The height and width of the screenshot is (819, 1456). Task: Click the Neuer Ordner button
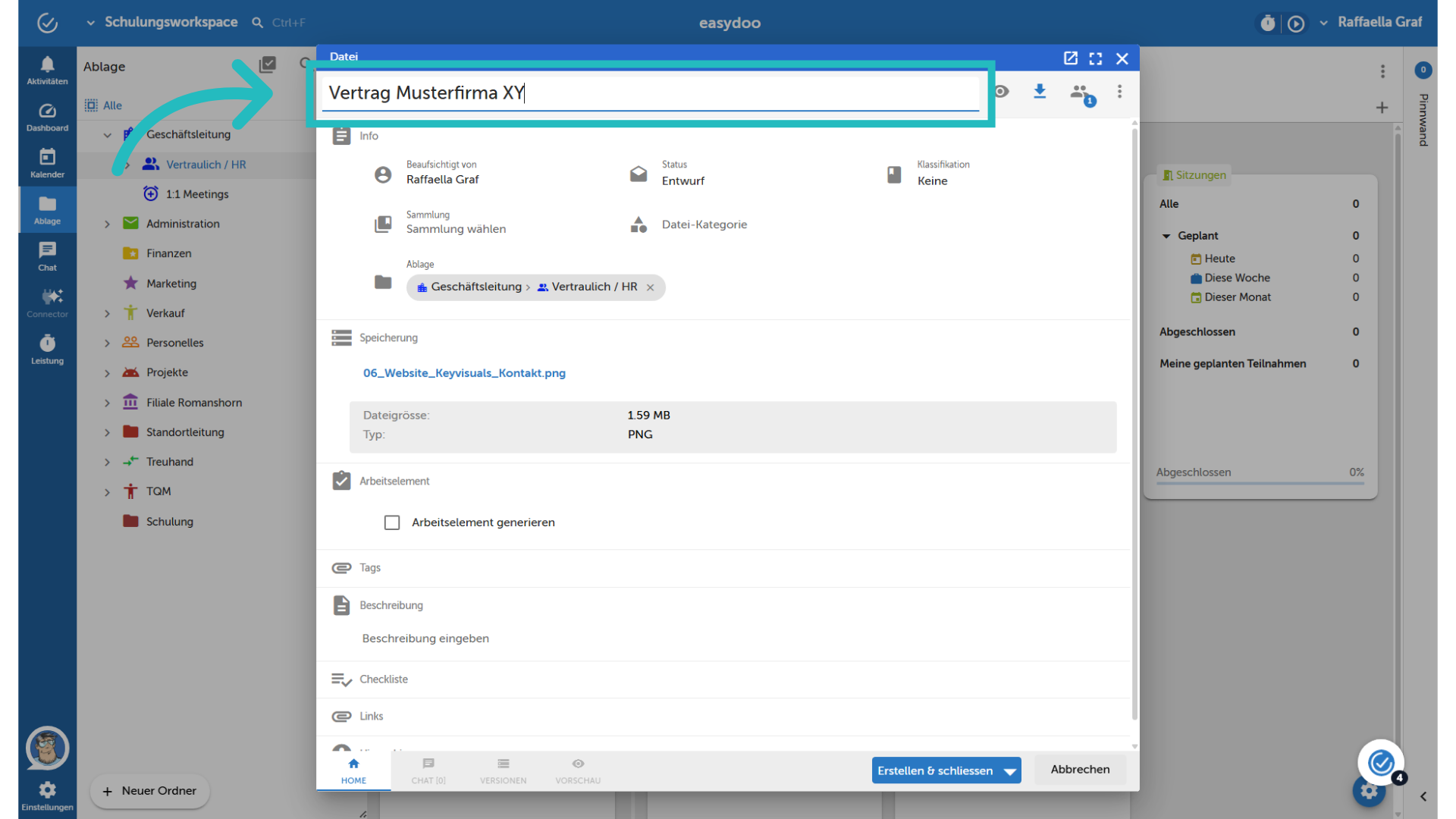pyautogui.click(x=150, y=792)
